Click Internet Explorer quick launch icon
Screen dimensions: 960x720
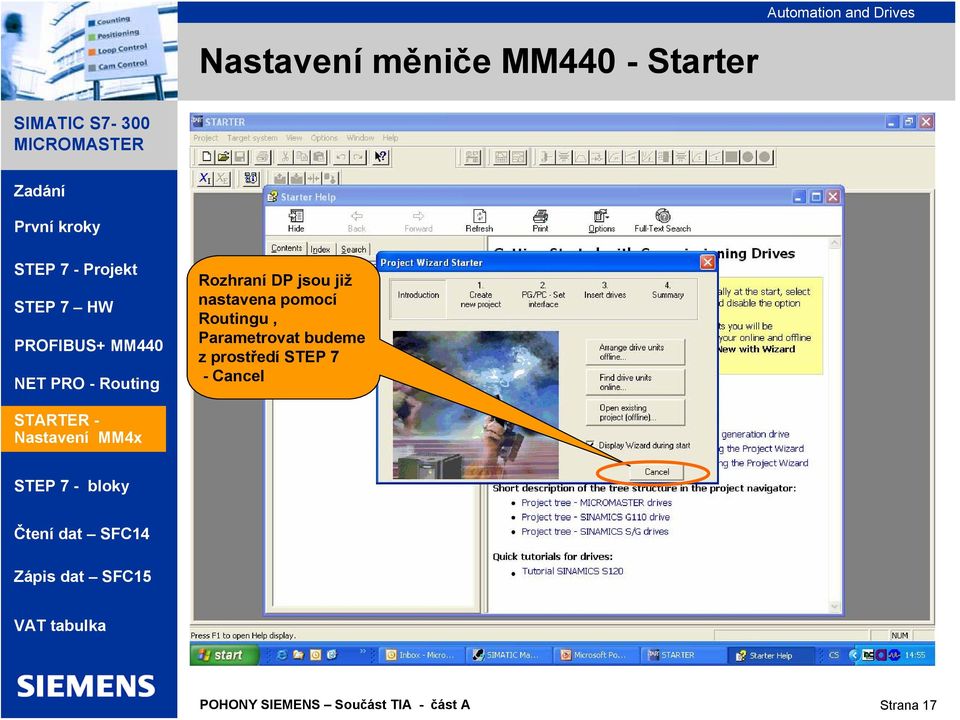click(282, 654)
